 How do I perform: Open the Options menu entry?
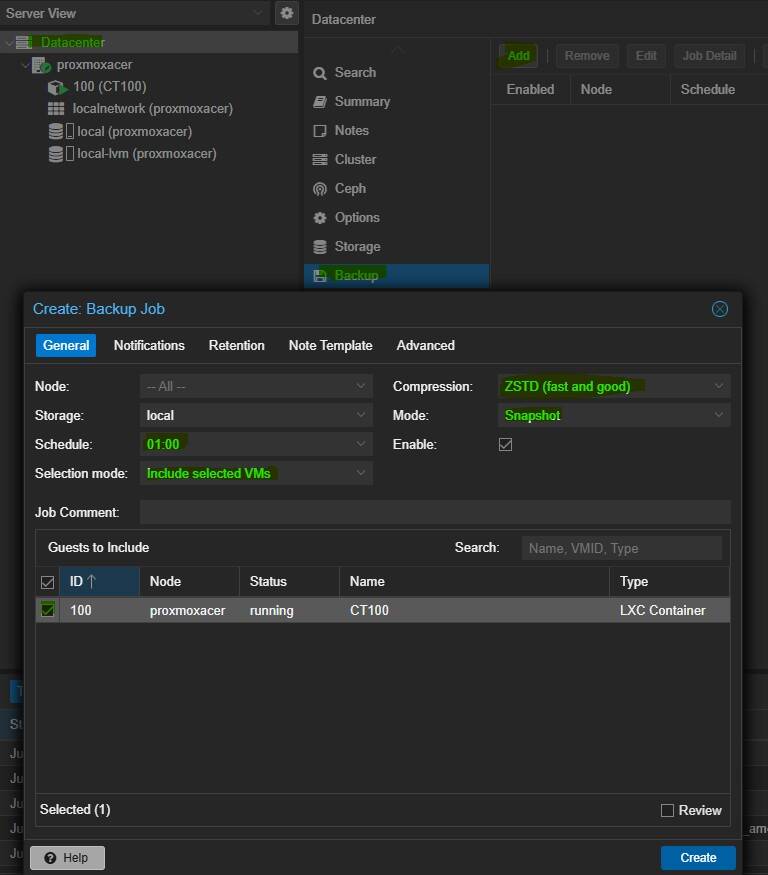click(396, 218)
